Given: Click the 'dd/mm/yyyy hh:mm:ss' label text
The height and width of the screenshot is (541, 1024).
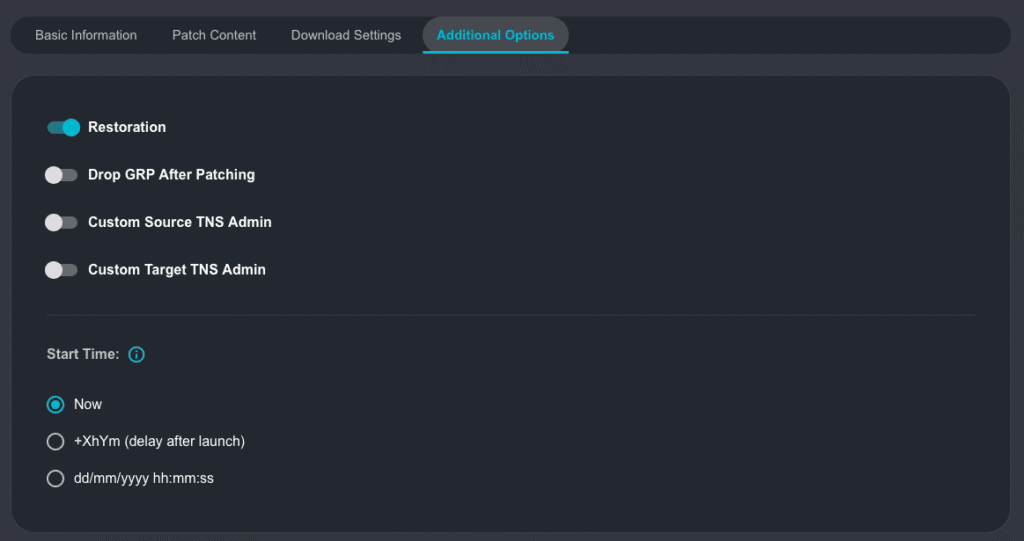Looking at the screenshot, I should coord(143,479).
